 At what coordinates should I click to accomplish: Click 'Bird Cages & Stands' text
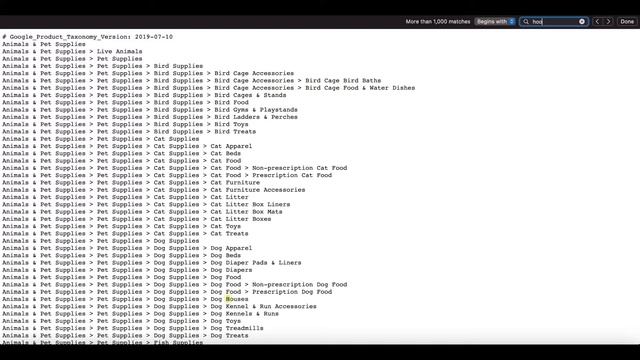tap(250, 95)
